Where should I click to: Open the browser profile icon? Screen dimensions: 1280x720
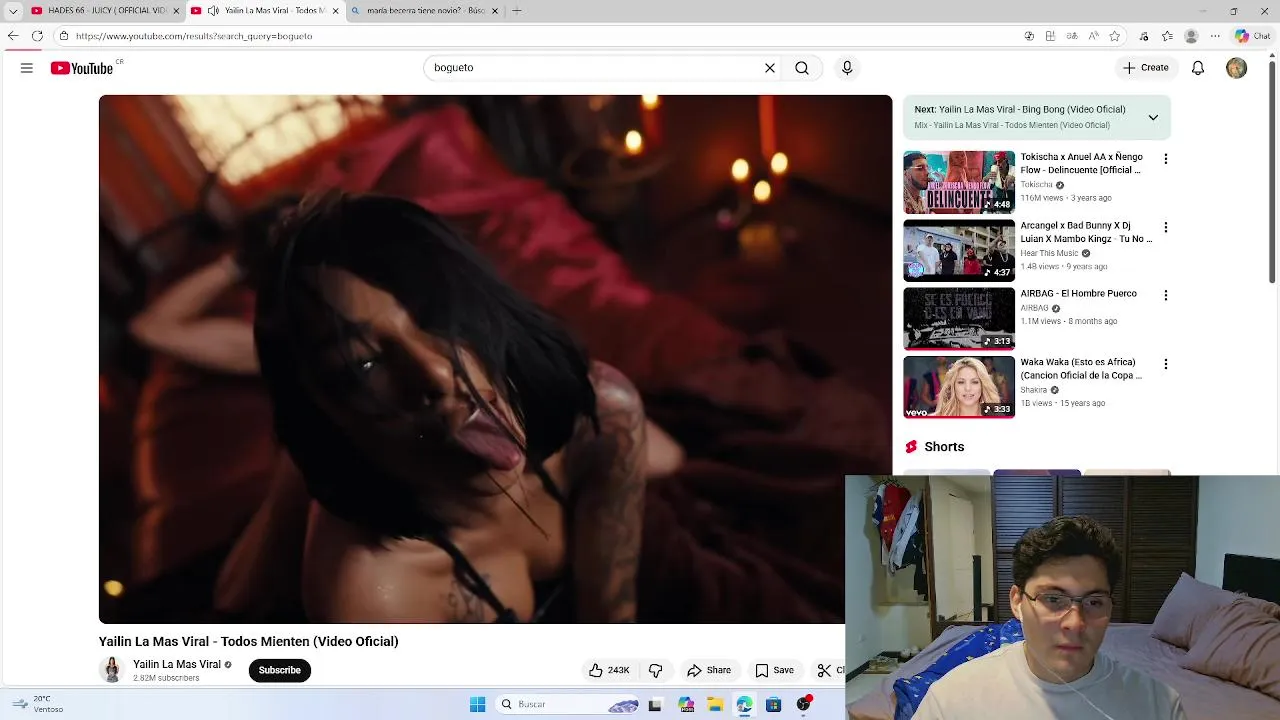[x=1191, y=36]
